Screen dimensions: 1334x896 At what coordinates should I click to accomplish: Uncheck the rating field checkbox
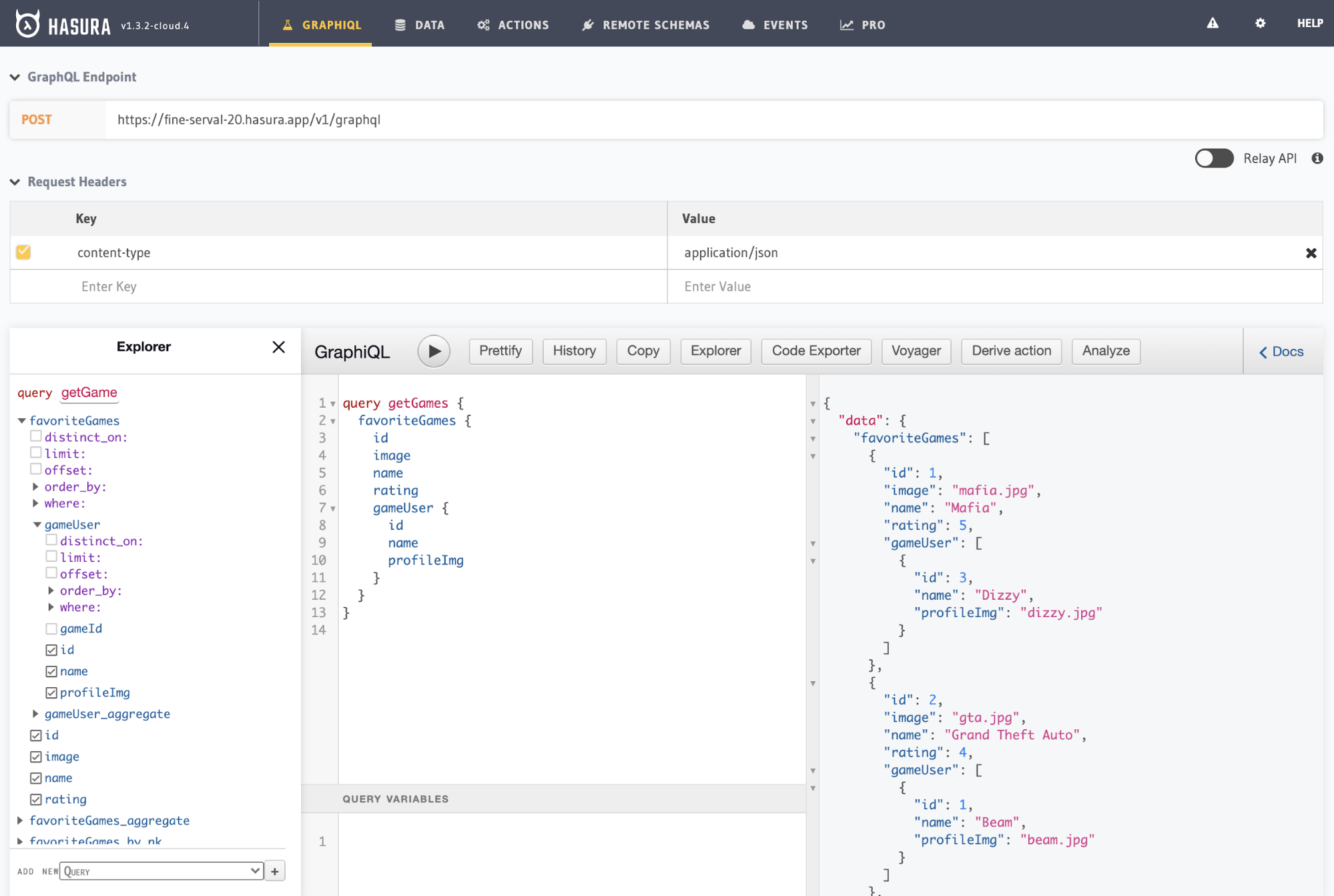point(36,799)
